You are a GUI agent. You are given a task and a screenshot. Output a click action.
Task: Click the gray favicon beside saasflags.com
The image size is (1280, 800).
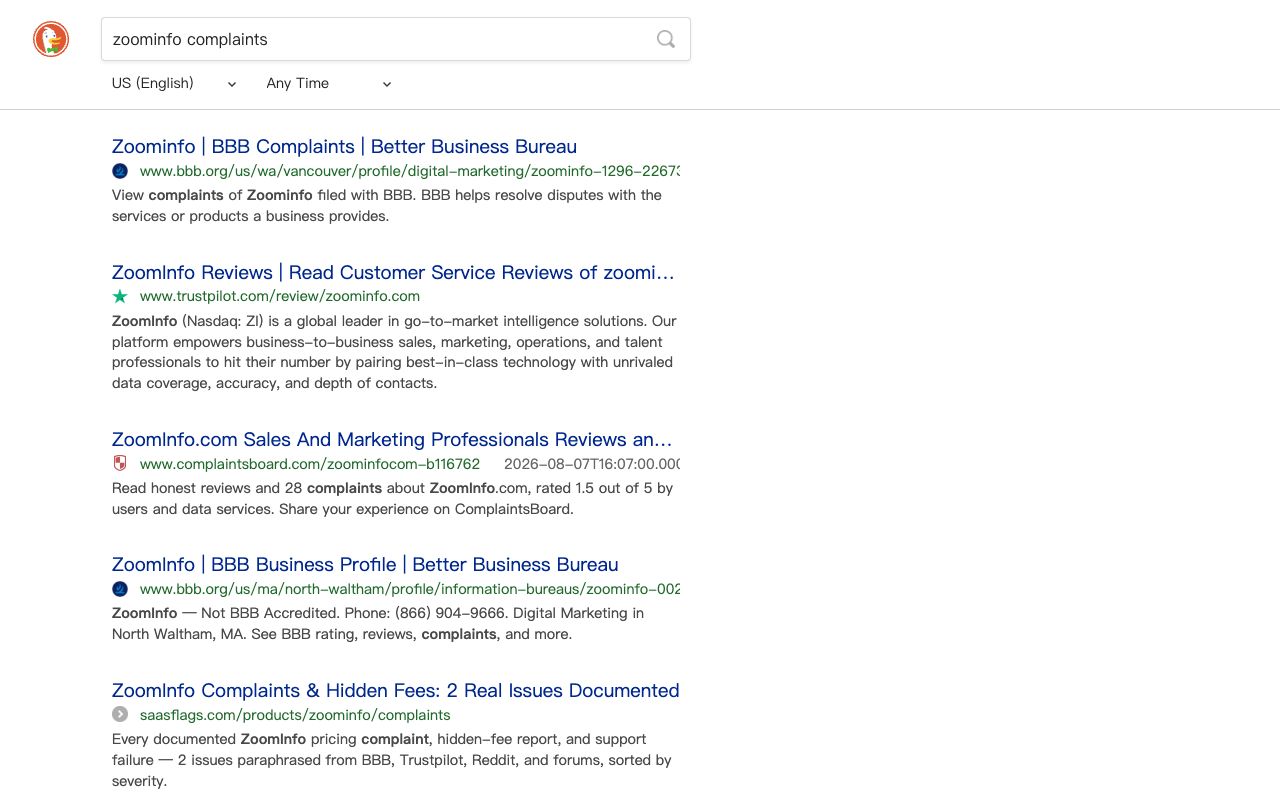(120, 714)
